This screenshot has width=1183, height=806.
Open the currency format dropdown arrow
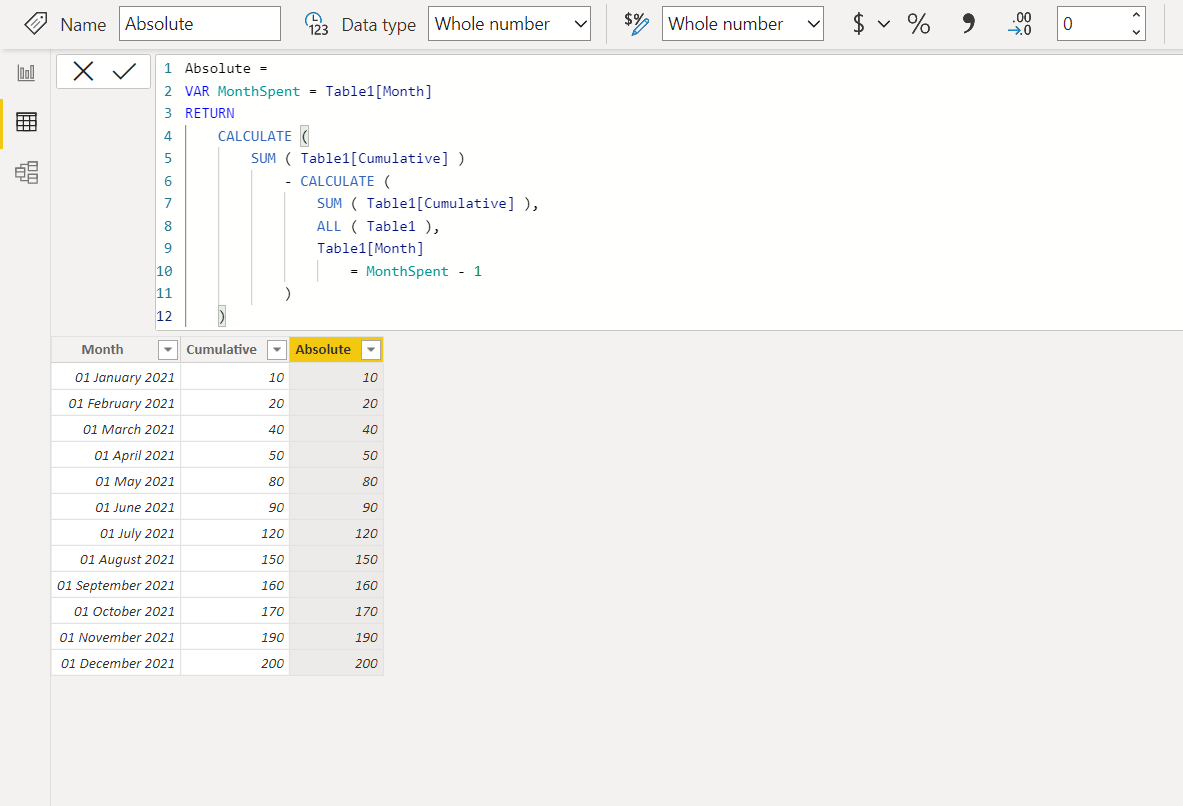pos(883,24)
